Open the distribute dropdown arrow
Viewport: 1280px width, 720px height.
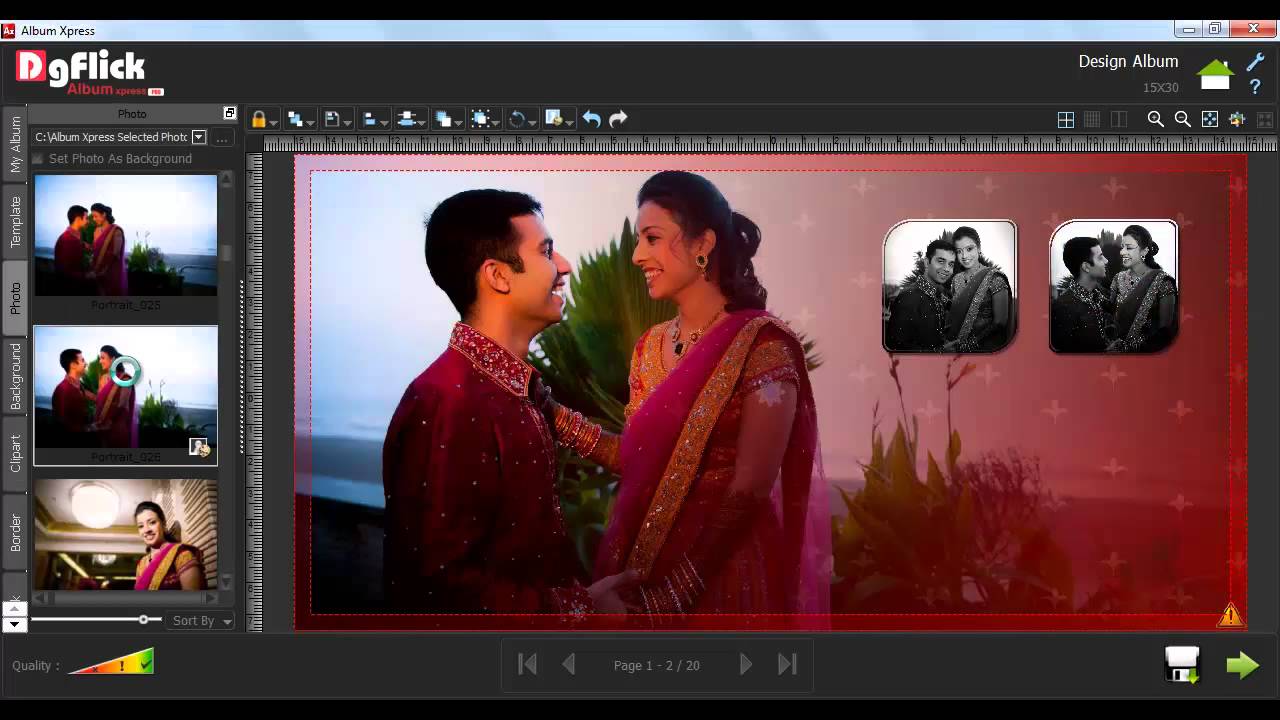click(421, 122)
